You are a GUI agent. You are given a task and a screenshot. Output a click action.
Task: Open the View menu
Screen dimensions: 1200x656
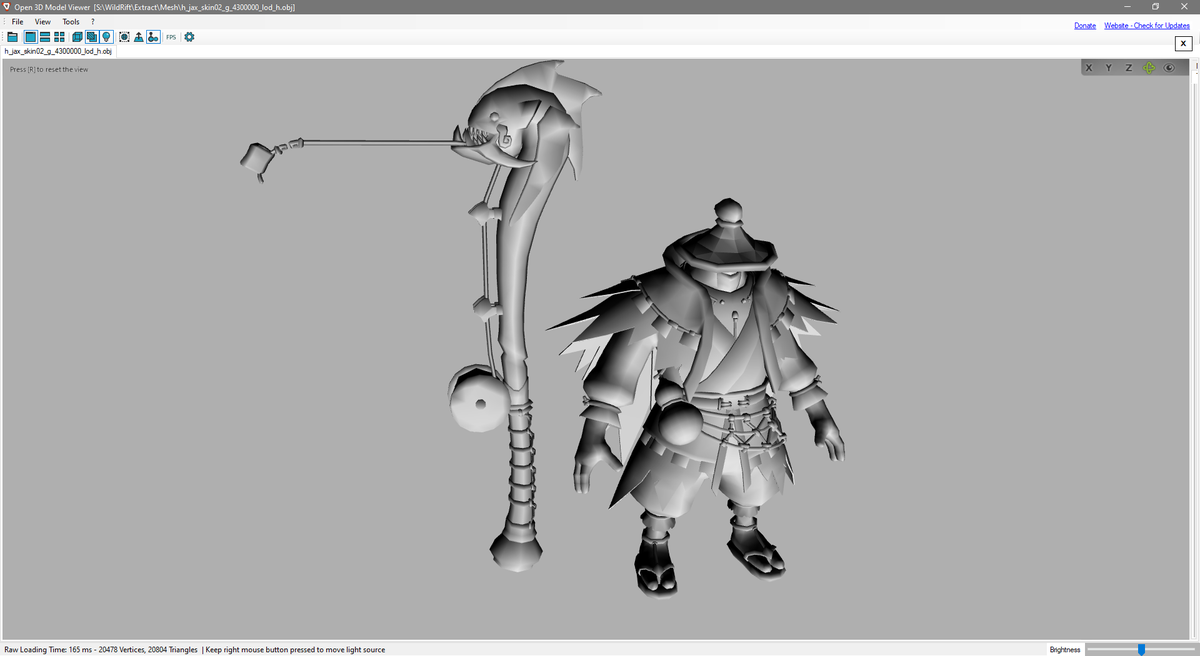(x=42, y=21)
